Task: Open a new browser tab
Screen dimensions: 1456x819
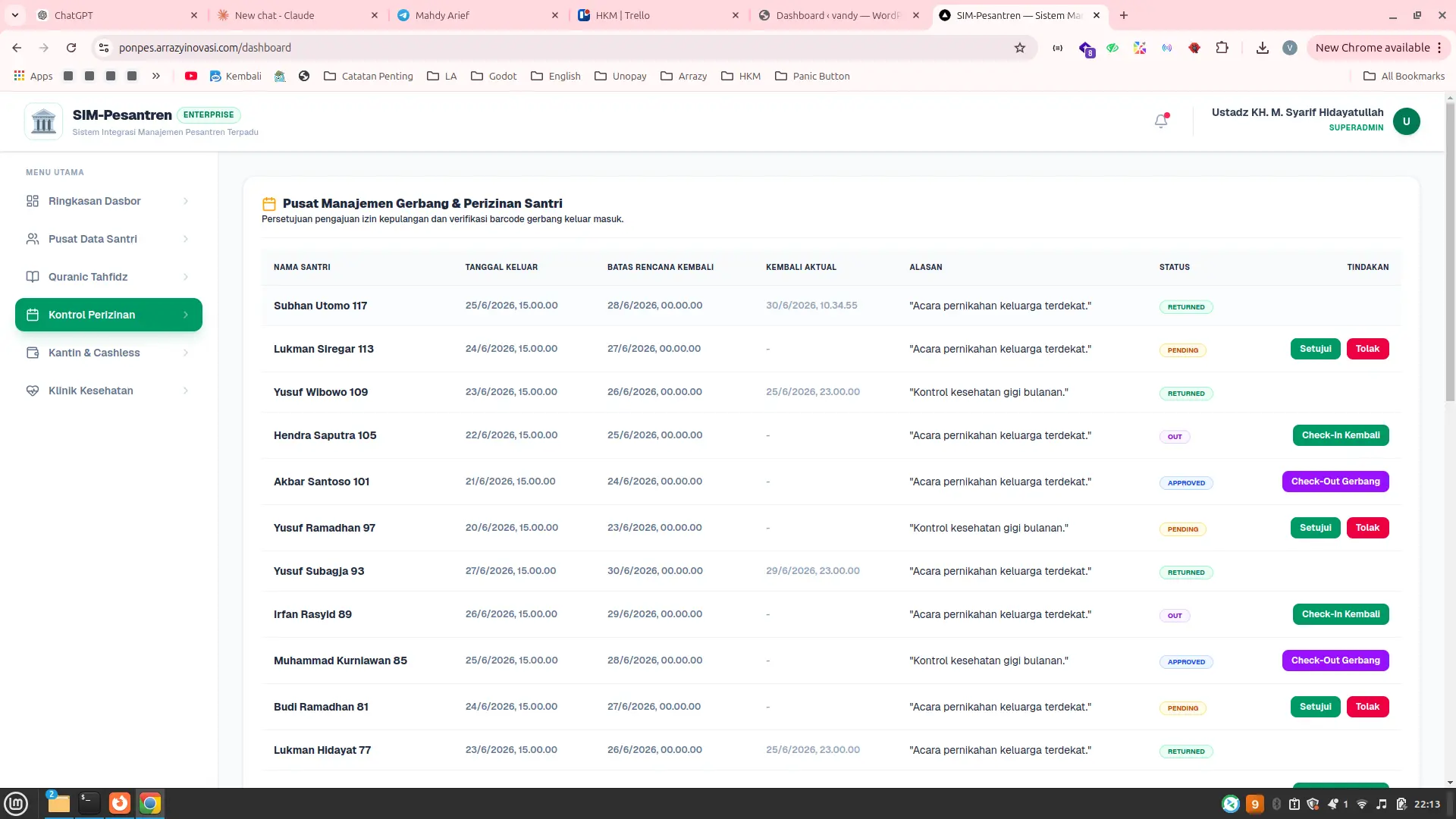Action: [1124, 15]
